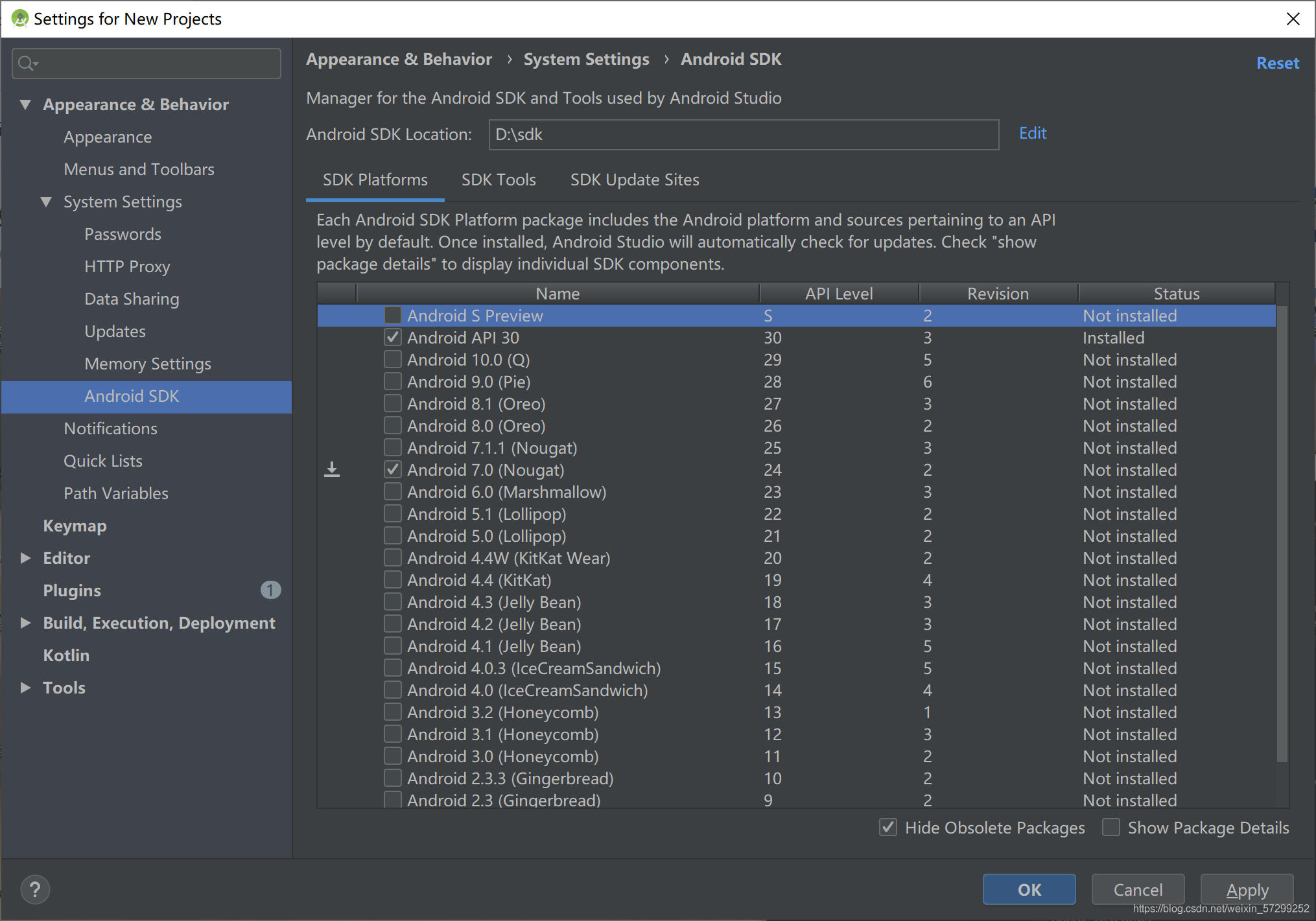Open Notifications settings

[110, 428]
